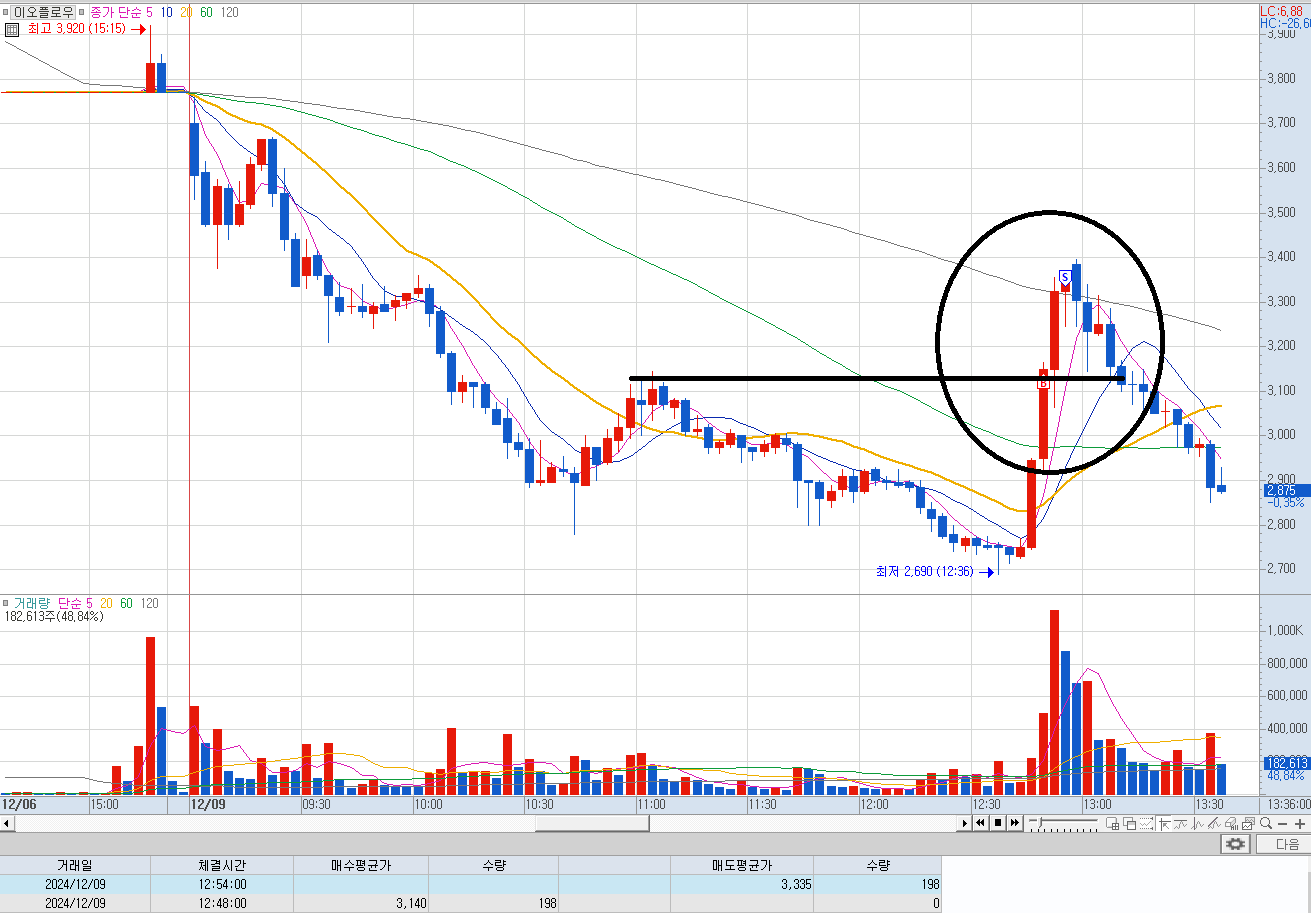This screenshot has width=1311, height=913.
Task: Click the horizontal chart scrollbar thumb
Action: [591, 823]
